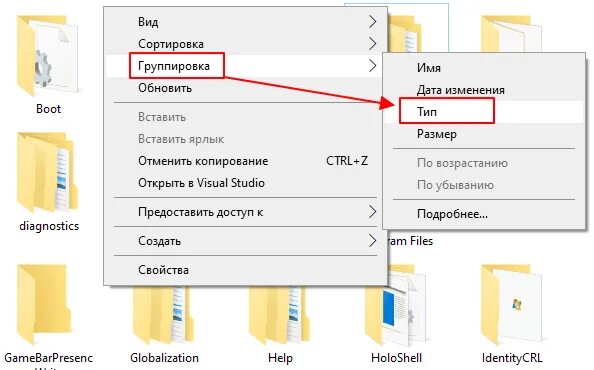The width and height of the screenshot is (594, 370).
Task: Select the GameBarPresenceWriter folder icon
Action: coord(44,305)
